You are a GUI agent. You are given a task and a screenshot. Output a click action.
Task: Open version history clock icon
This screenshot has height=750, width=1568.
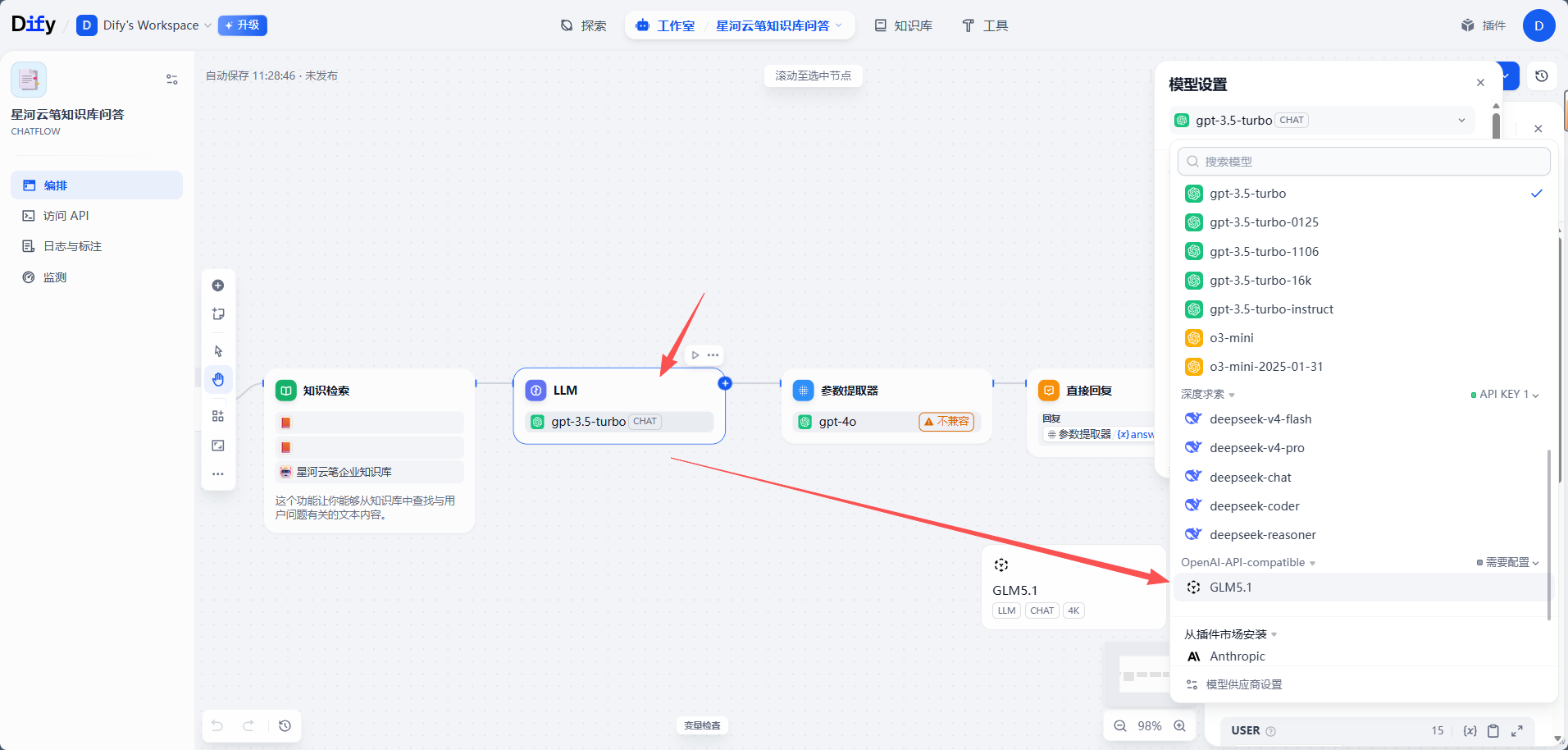click(x=1542, y=76)
